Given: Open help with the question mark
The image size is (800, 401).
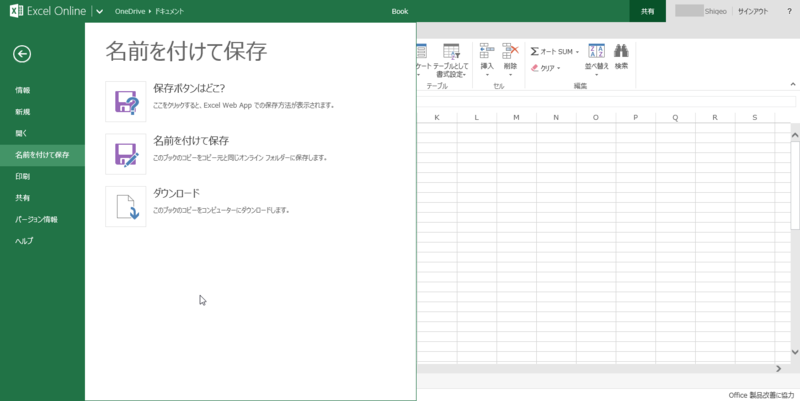Looking at the screenshot, I should 789,11.
